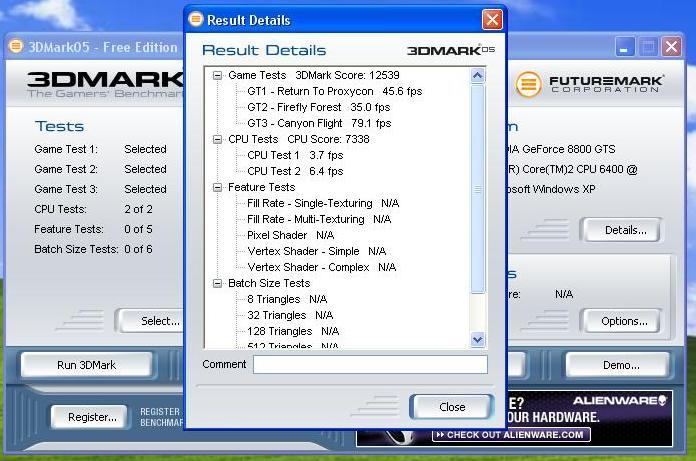This screenshot has width=696, height=461.
Task: Click into the Comment text field
Action: [370, 365]
